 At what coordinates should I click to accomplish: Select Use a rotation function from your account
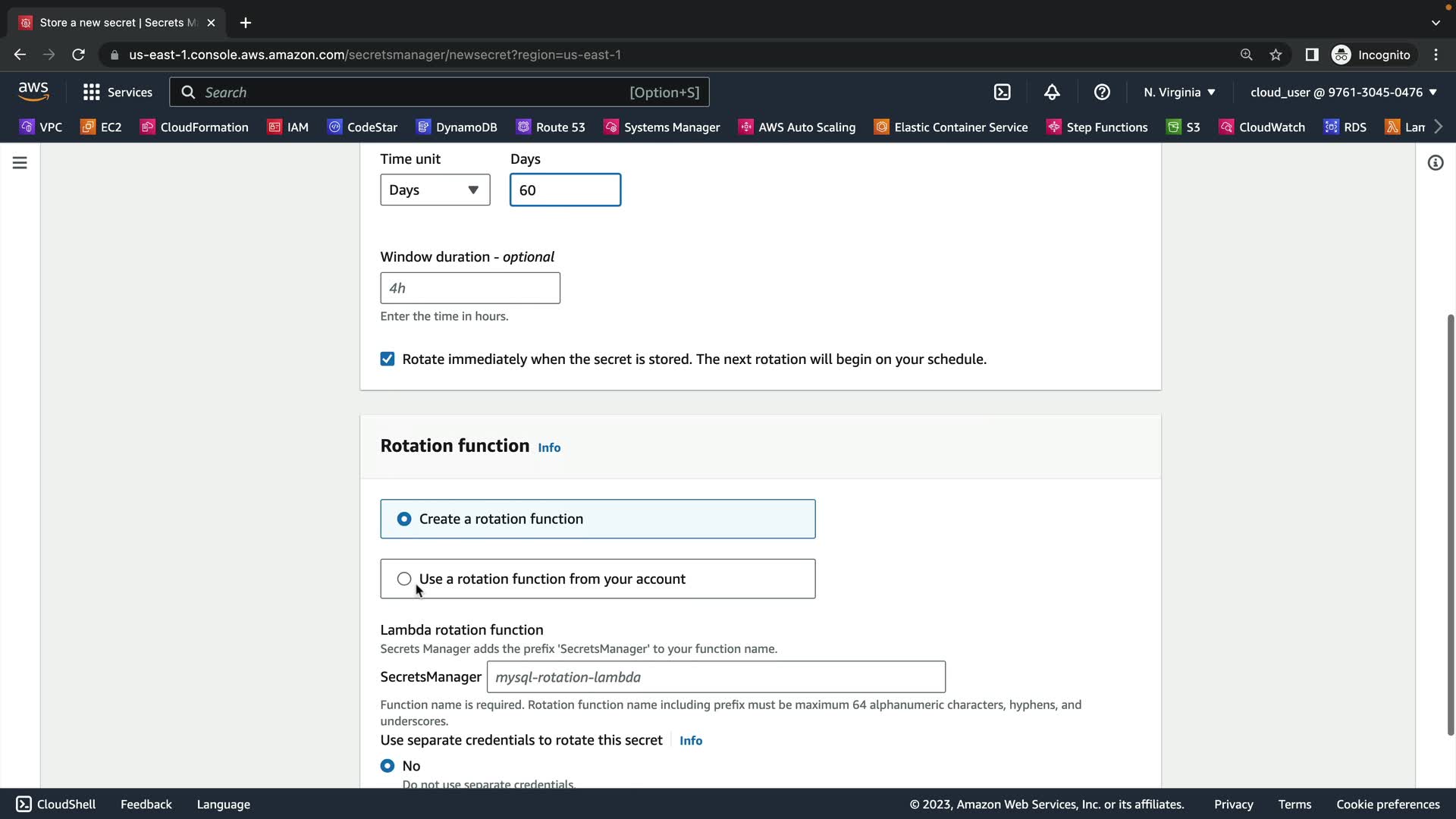tap(404, 579)
